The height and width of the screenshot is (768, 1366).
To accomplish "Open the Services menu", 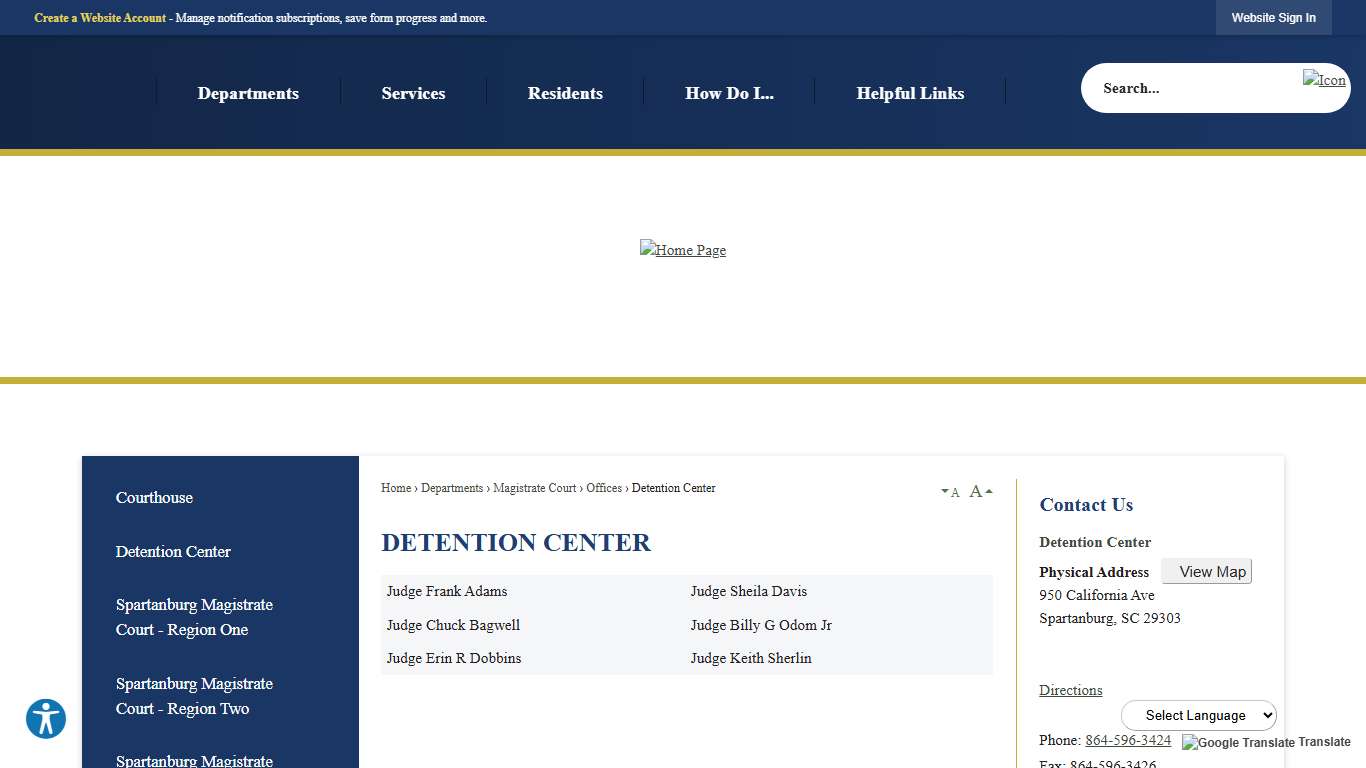I will [413, 93].
